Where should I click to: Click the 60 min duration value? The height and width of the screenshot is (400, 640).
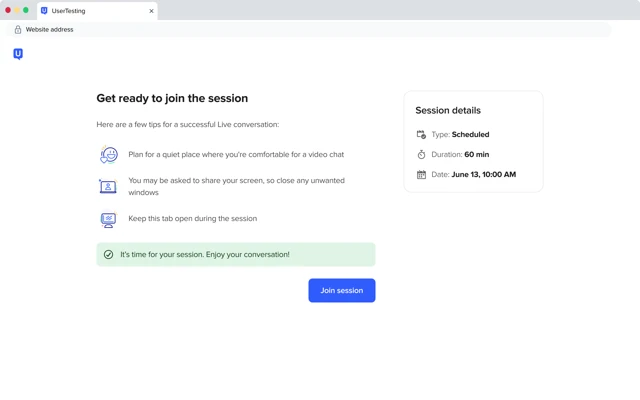pos(477,155)
